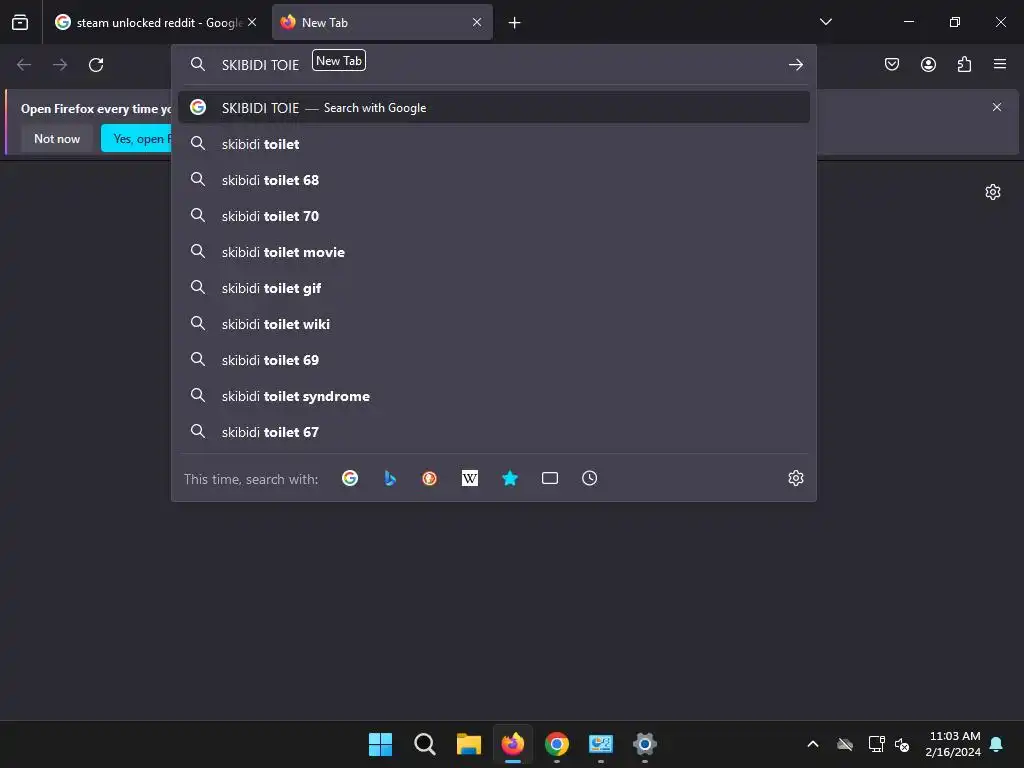Search this time with Google icon

pyautogui.click(x=350, y=479)
